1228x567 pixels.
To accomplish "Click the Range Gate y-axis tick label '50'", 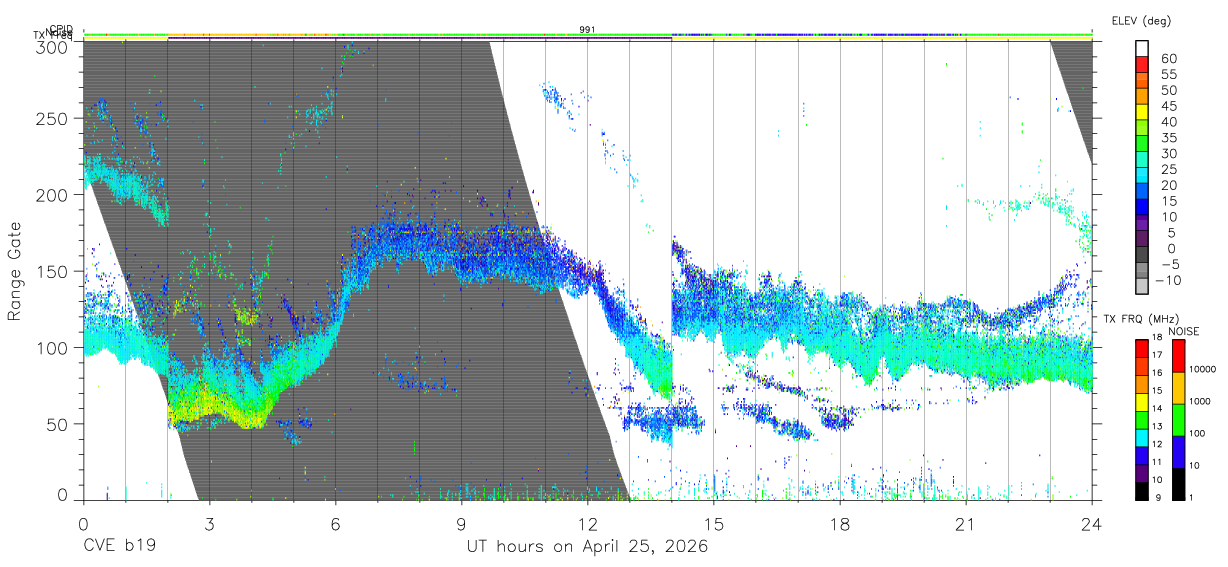I will tap(58, 424).
